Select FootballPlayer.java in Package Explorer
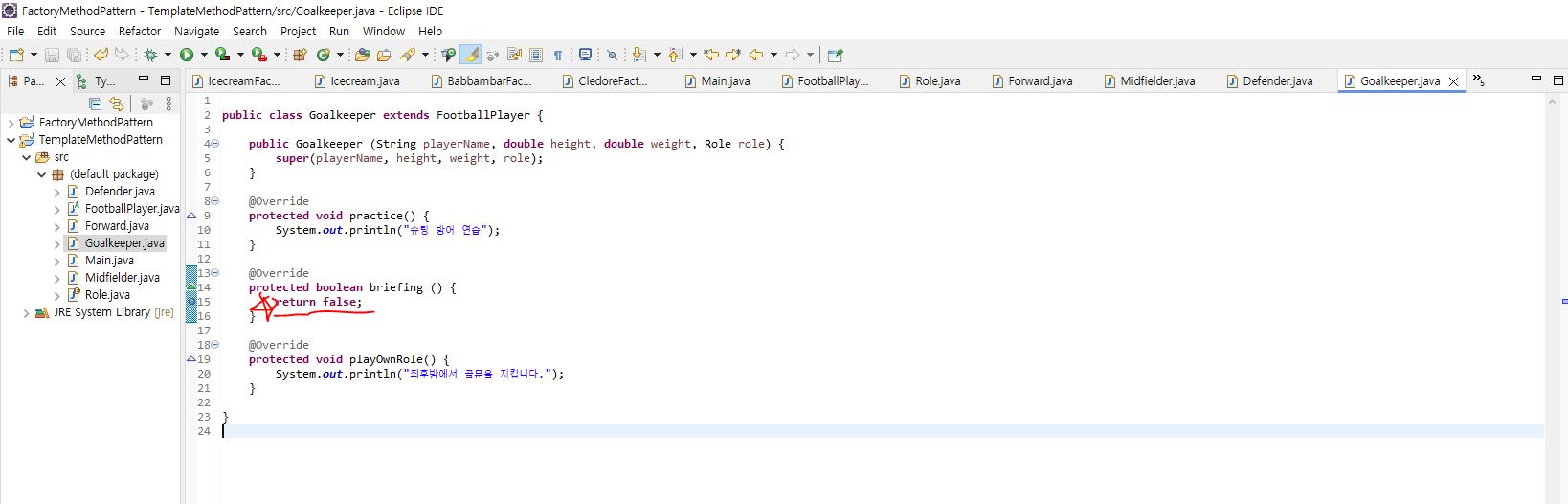The image size is (1568, 504). pyautogui.click(x=132, y=209)
